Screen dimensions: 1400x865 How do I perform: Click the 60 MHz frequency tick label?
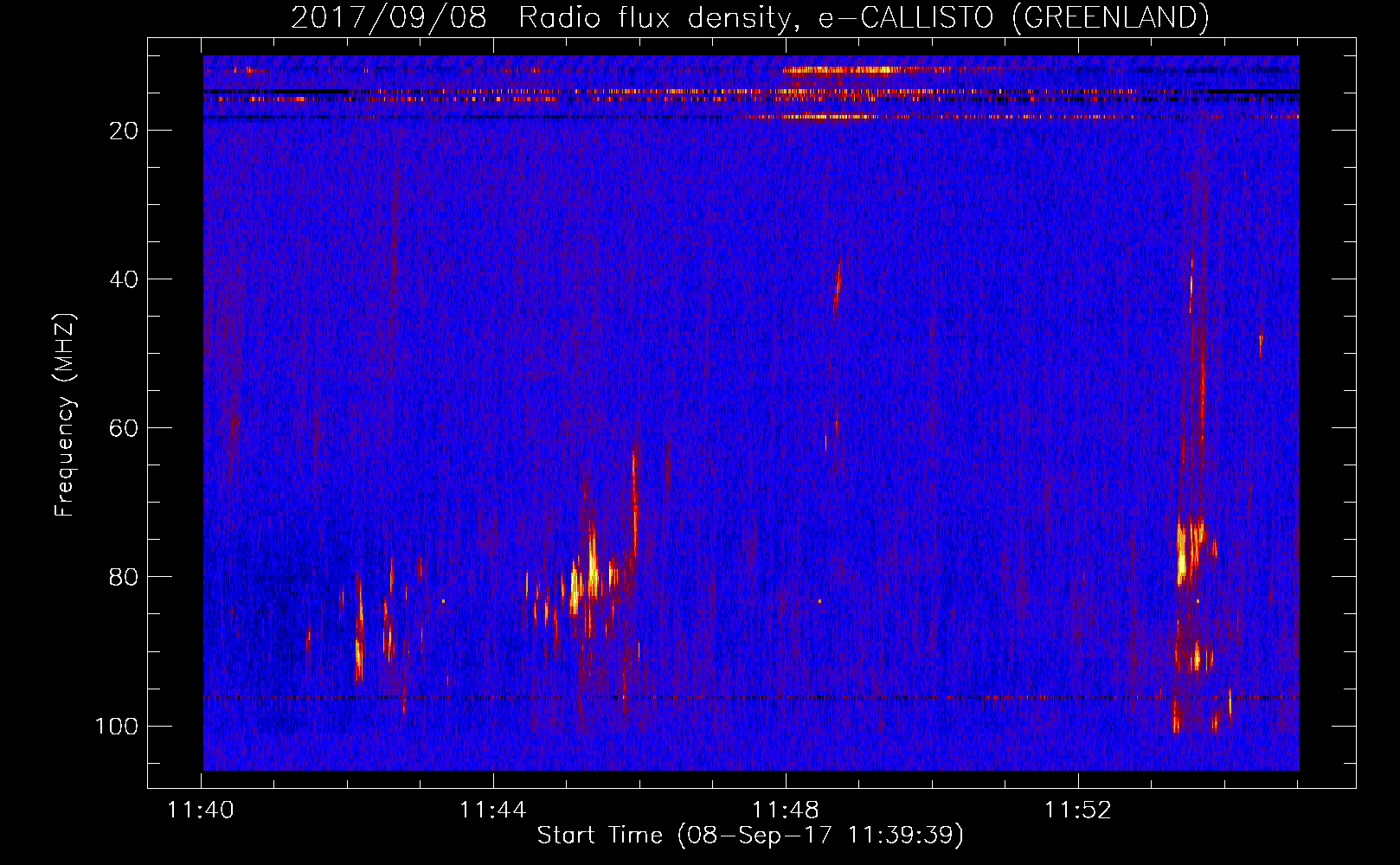click(125, 428)
